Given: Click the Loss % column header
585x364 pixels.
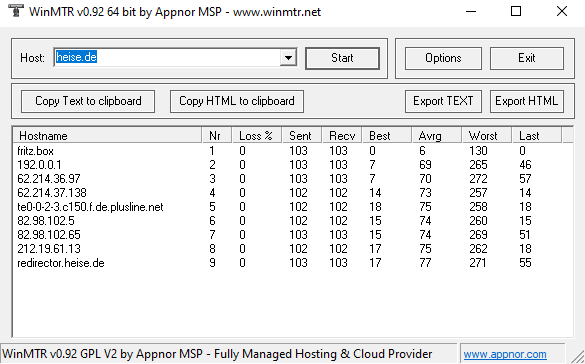Looking at the screenshot, I should pyautogui.click(x=257, y=136).
